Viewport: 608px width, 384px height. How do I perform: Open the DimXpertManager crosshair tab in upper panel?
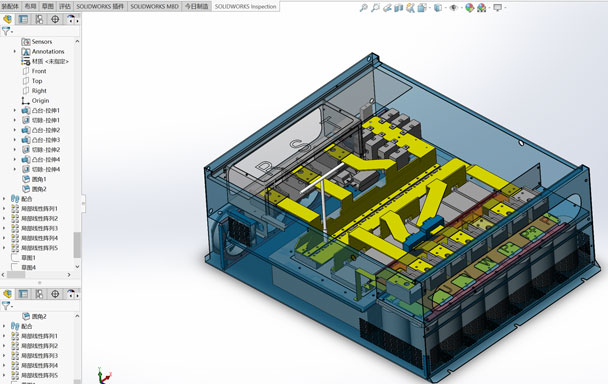55,19
